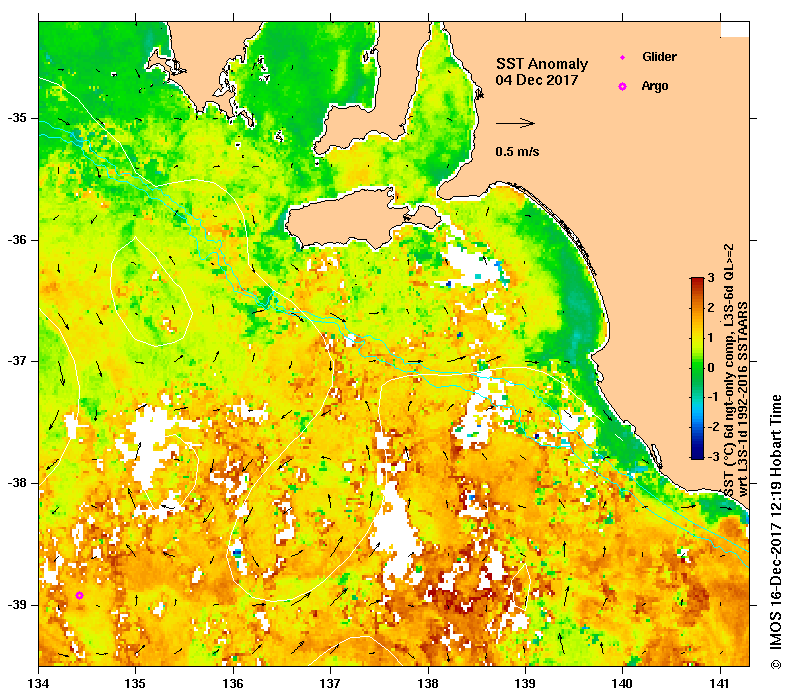Click the longitude label '134'
The image size is (791, 700).
point(38,684)
